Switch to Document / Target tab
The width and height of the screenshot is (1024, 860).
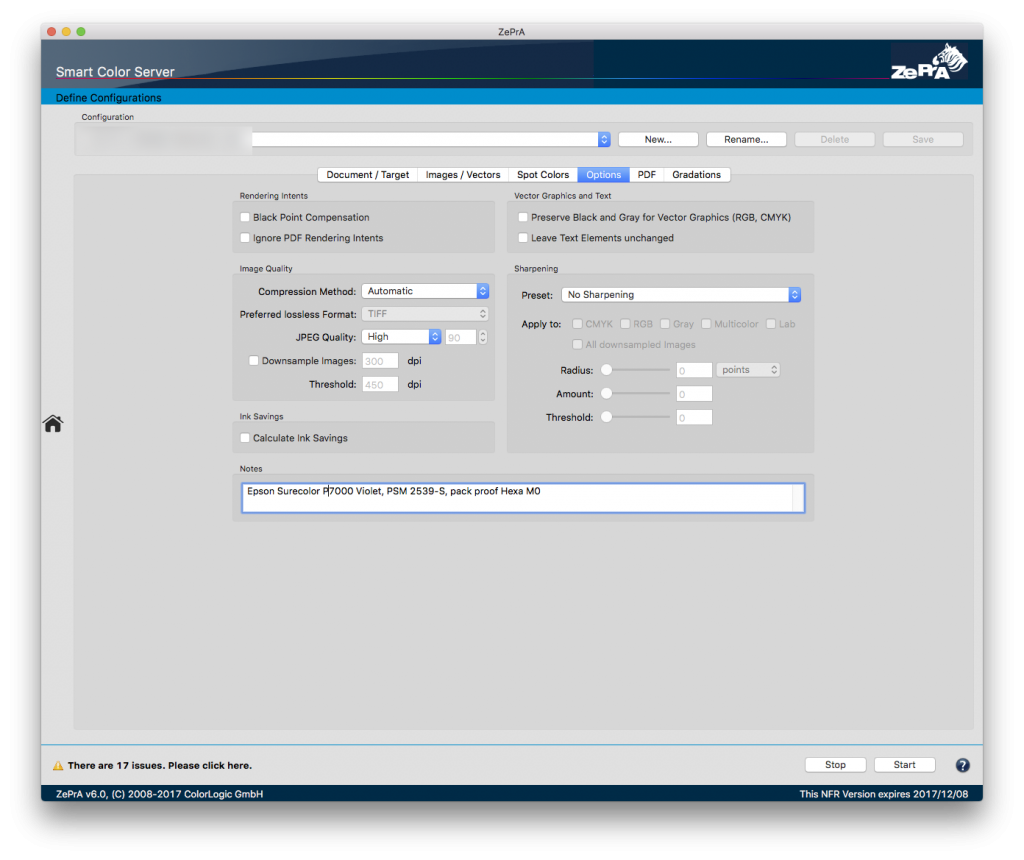(x=368, y=175)
